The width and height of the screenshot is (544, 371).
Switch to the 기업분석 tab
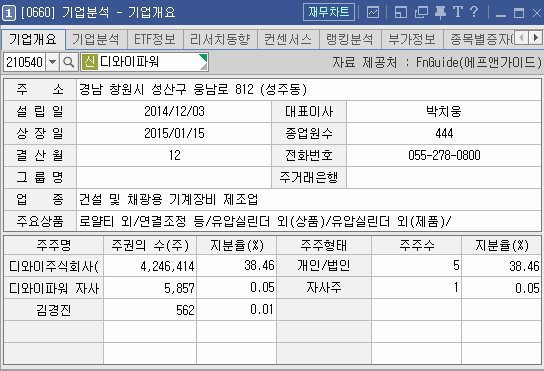click(x=96, y=39)
